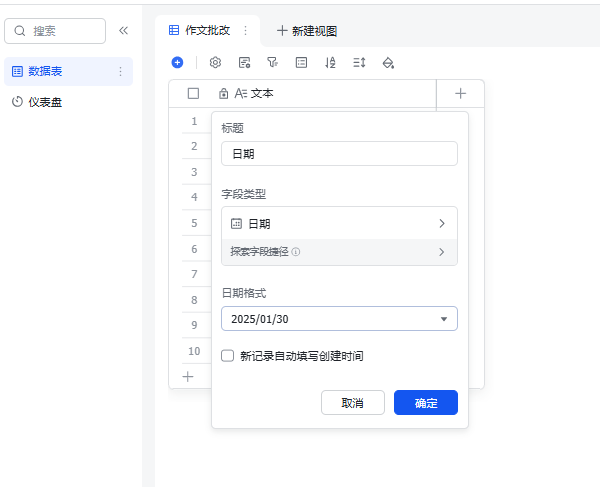The width and height of the screenshot is (600, 487).
Task: Click 新建视图 to create view
Action: click(307, 31)
